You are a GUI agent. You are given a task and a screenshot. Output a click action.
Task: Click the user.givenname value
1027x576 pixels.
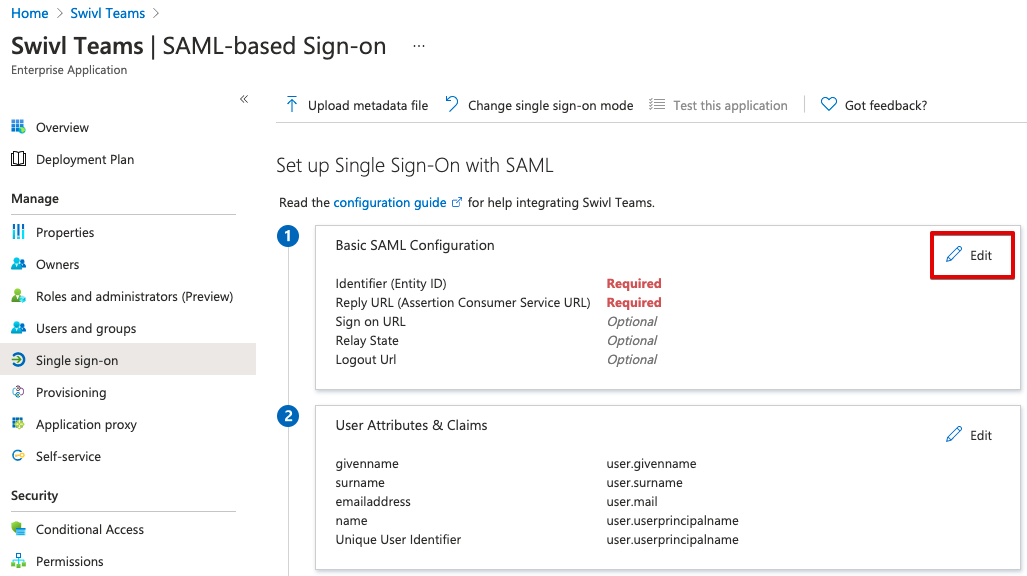(651, 463)
